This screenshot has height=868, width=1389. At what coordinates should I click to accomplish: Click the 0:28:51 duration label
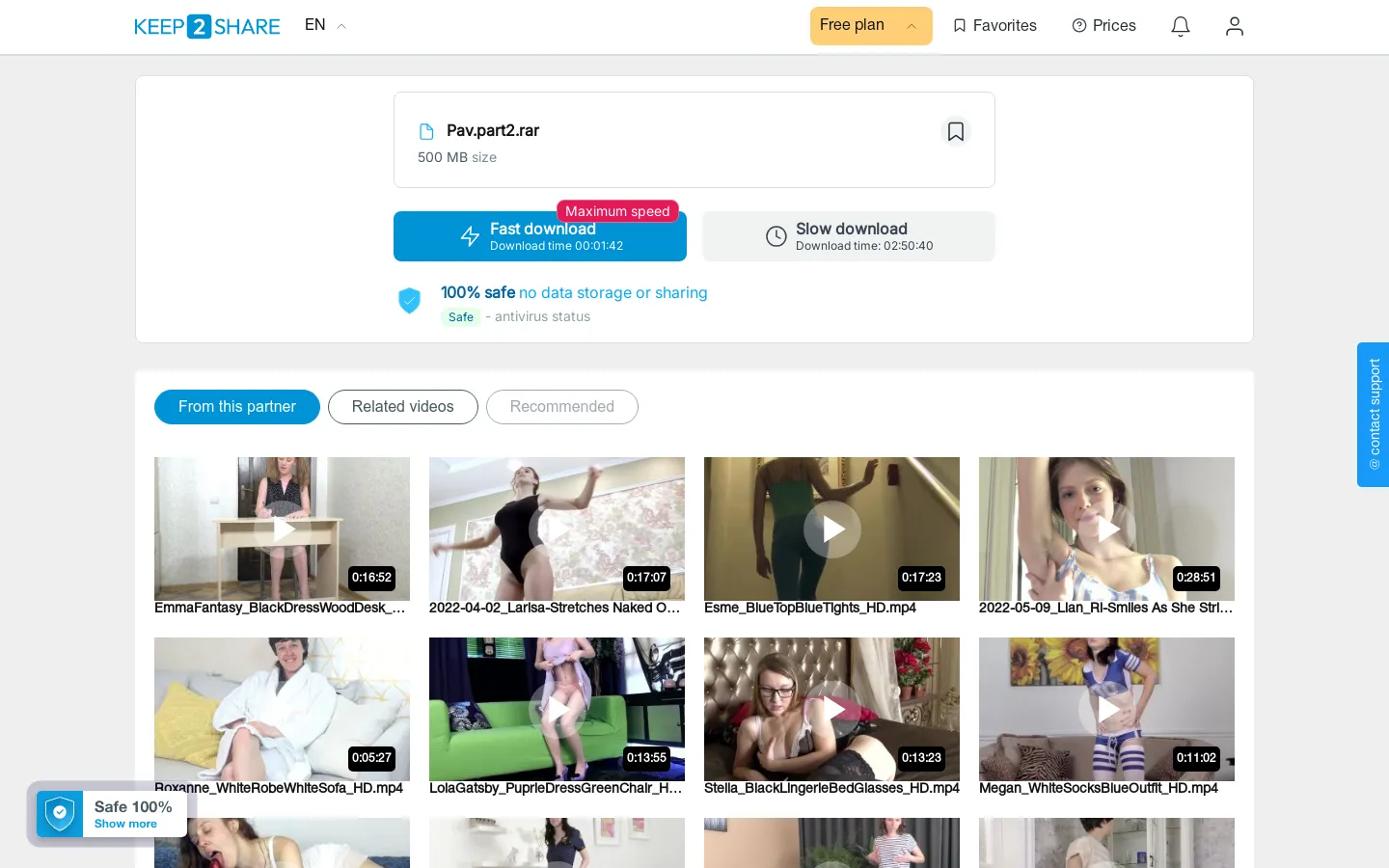[1196, 578]
